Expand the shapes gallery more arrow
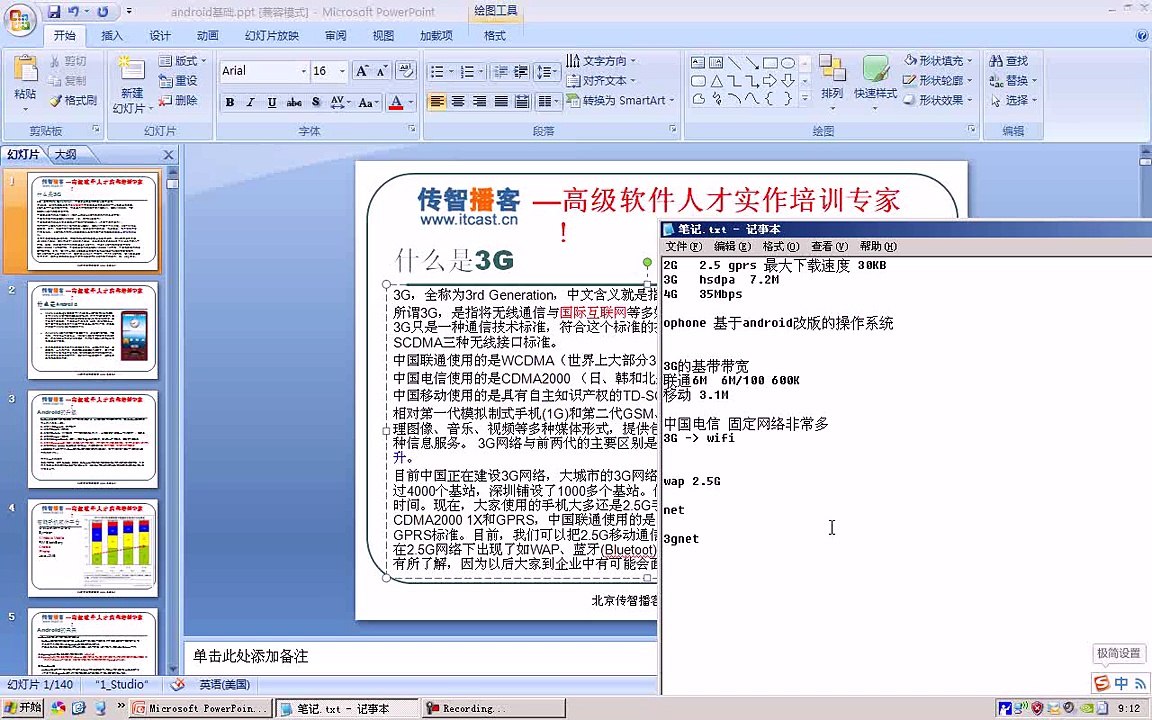Image resolution: width=1152 pixels, height=720 pixels. pyautogui.click(x=805, y=98)
